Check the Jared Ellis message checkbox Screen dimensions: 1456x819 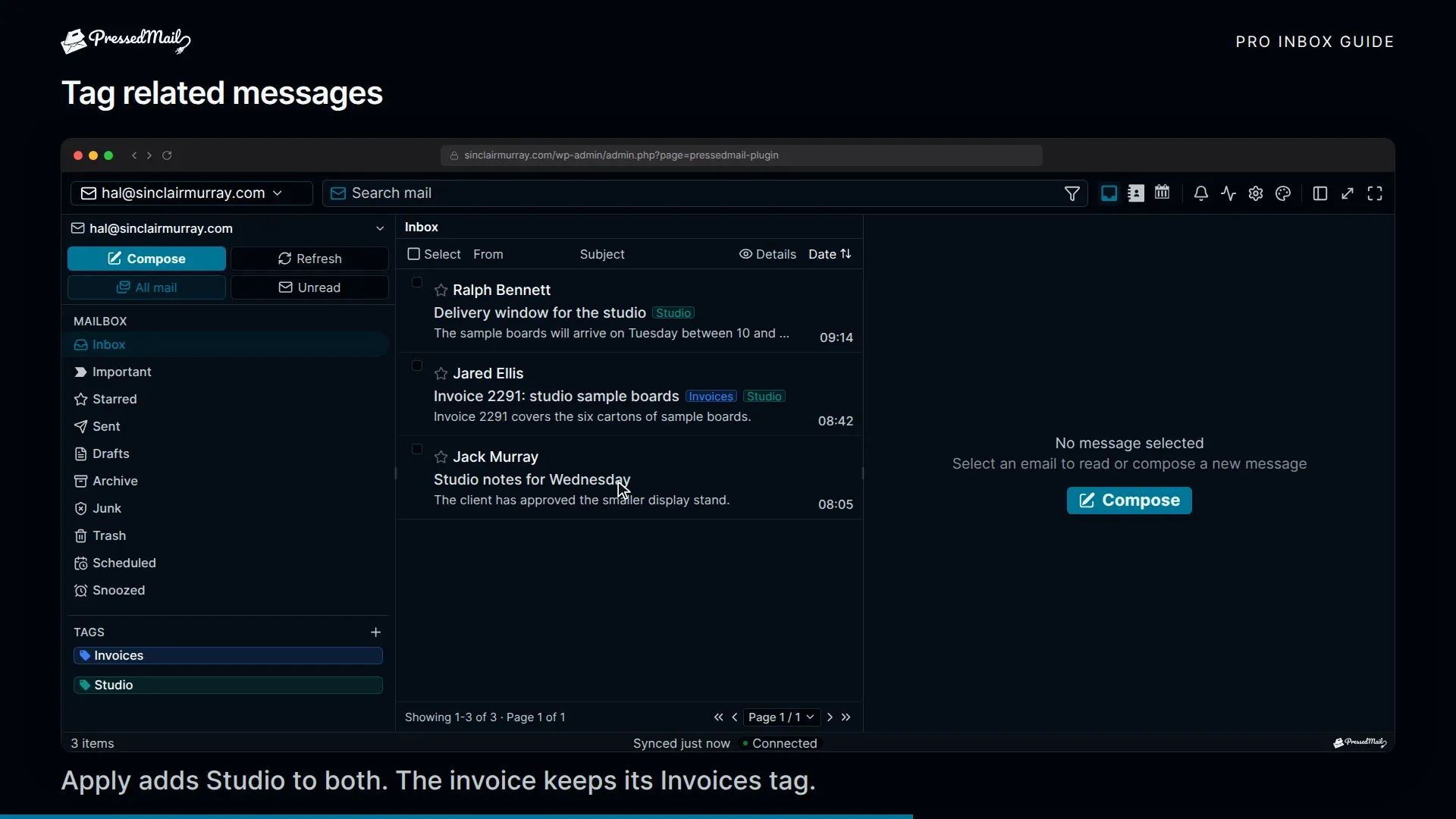[416, 366]
